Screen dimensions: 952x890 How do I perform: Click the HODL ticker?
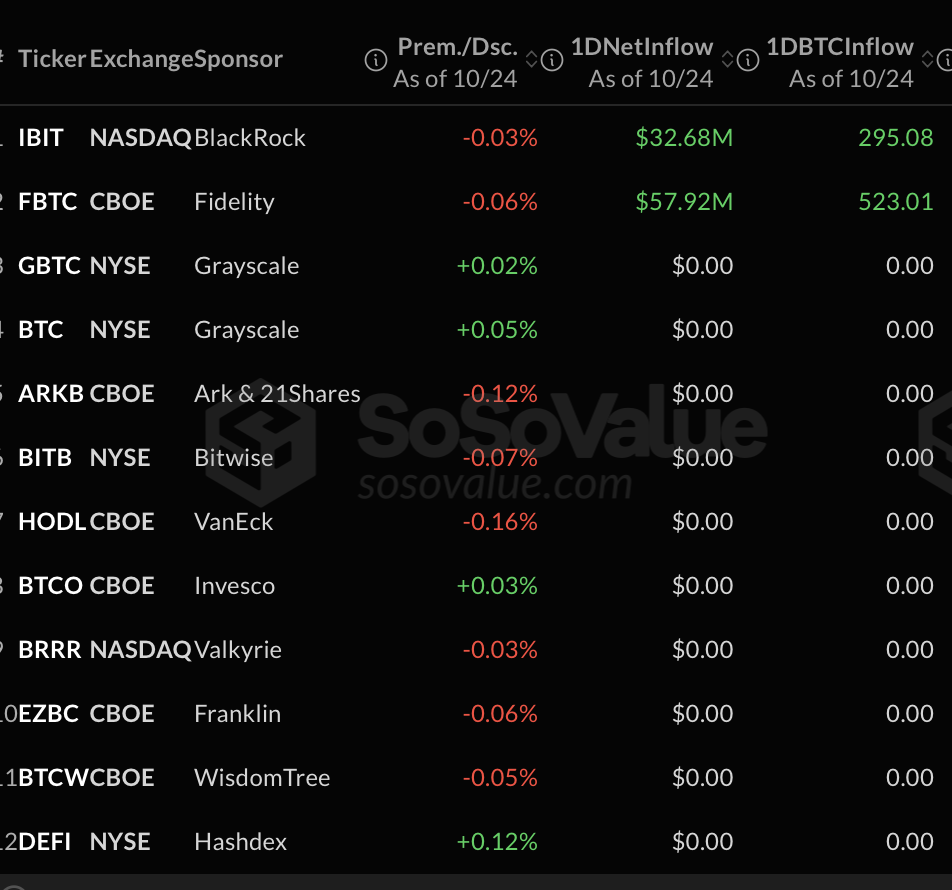[x=51, y=522]
